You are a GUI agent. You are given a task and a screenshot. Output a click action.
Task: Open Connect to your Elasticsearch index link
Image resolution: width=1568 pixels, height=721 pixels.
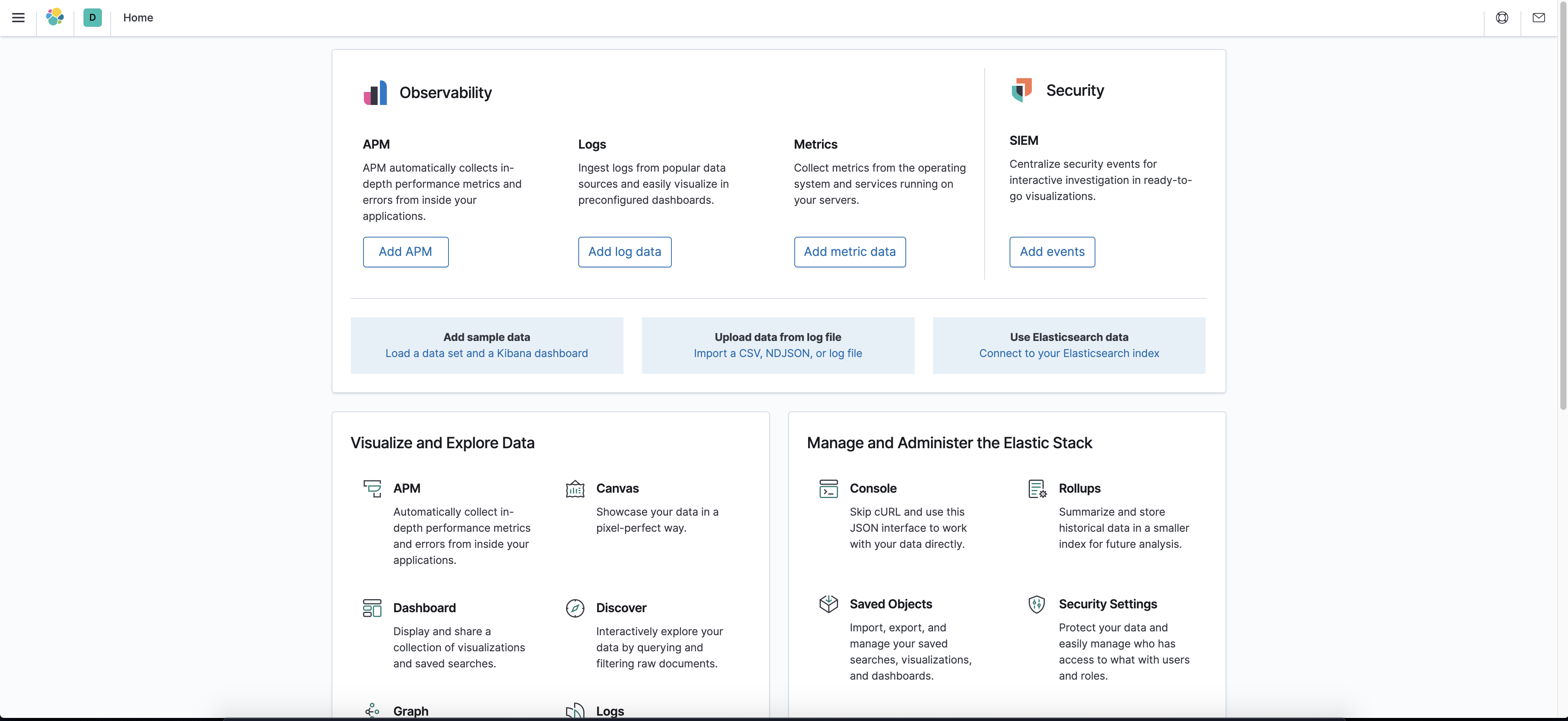[1069, 353]
